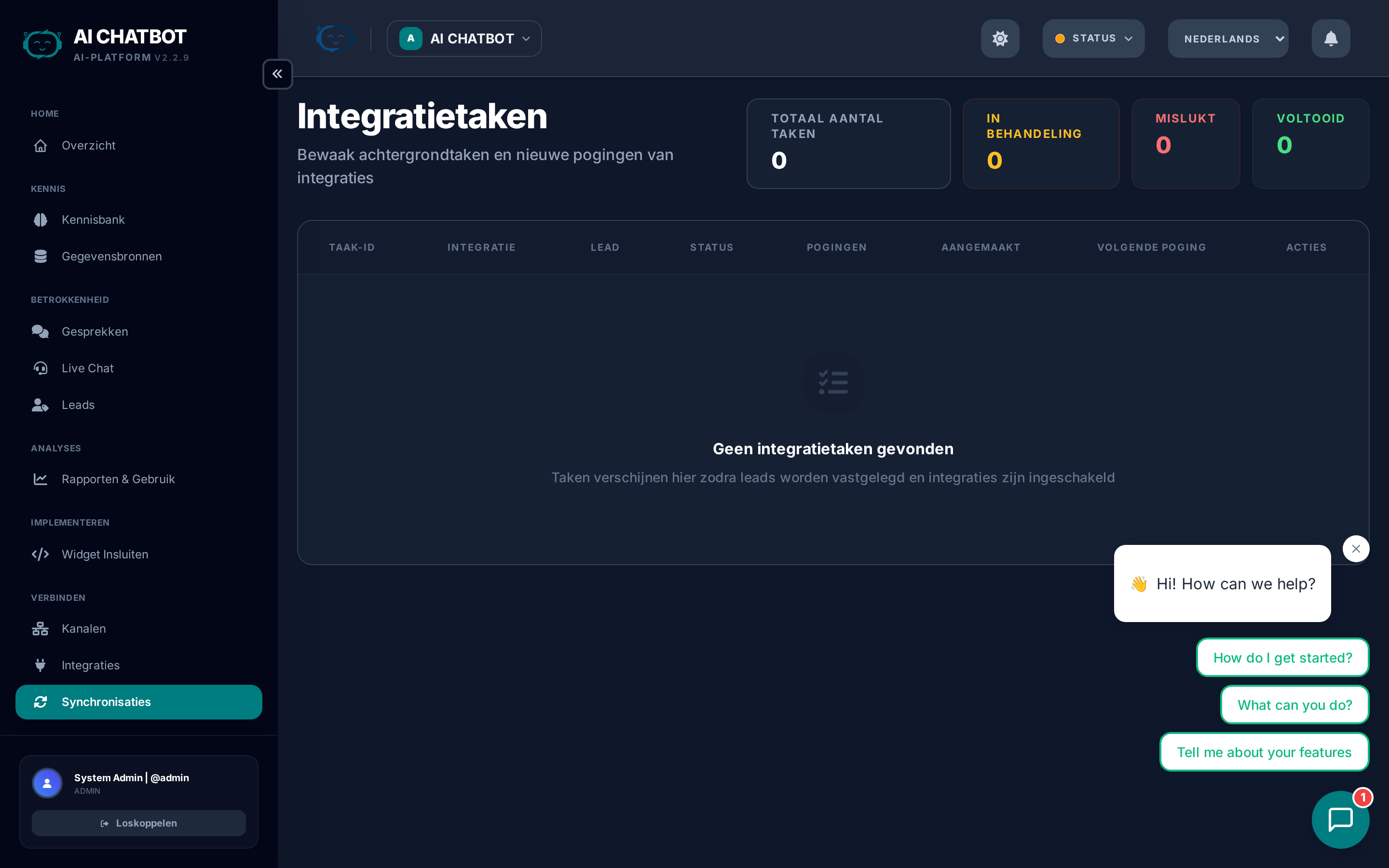Open Rapporten & Gebruik menu item
The image size is (1389, 868).
point(118,479)
